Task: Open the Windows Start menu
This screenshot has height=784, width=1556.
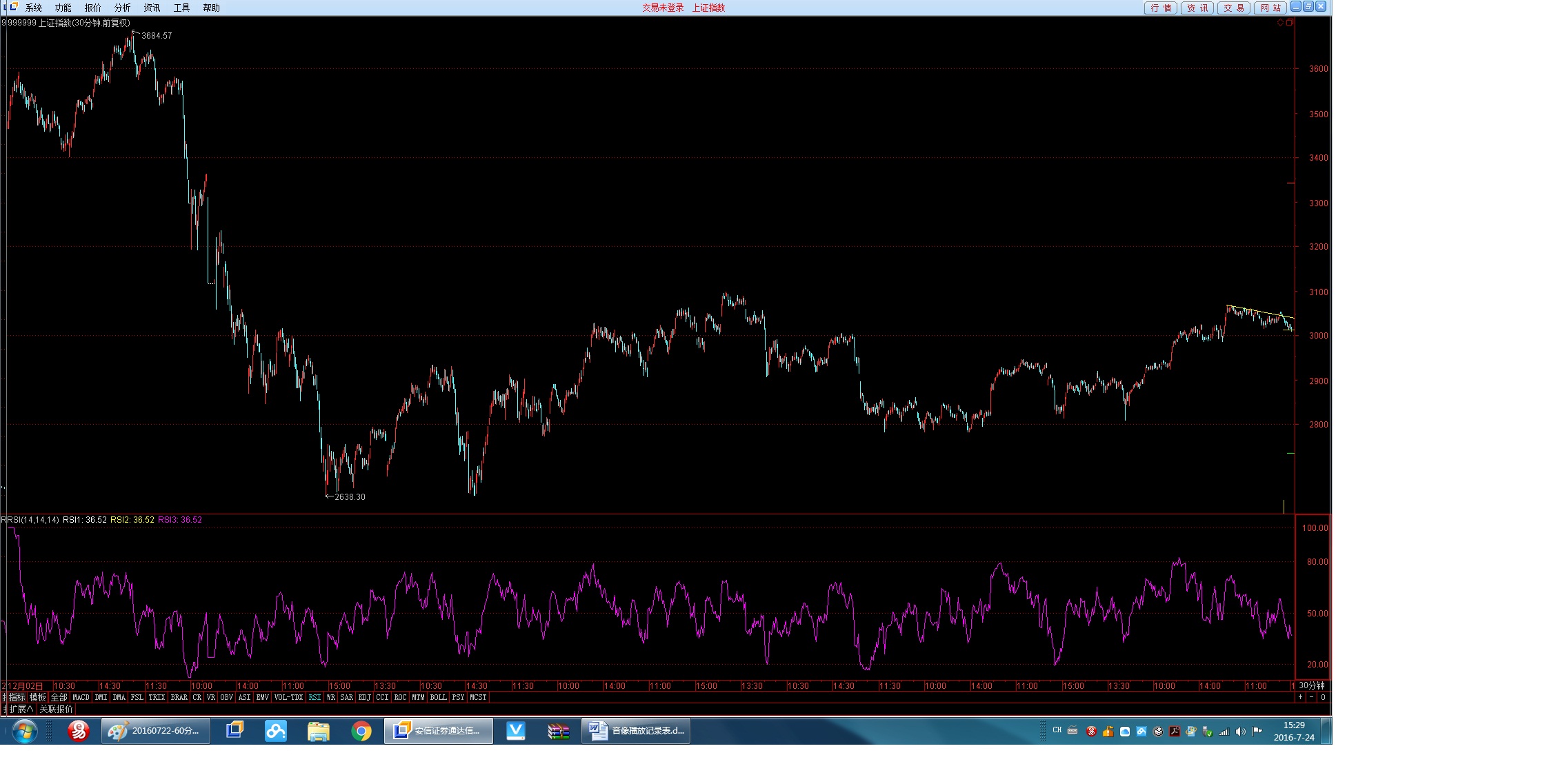Action: coord(24,731)
